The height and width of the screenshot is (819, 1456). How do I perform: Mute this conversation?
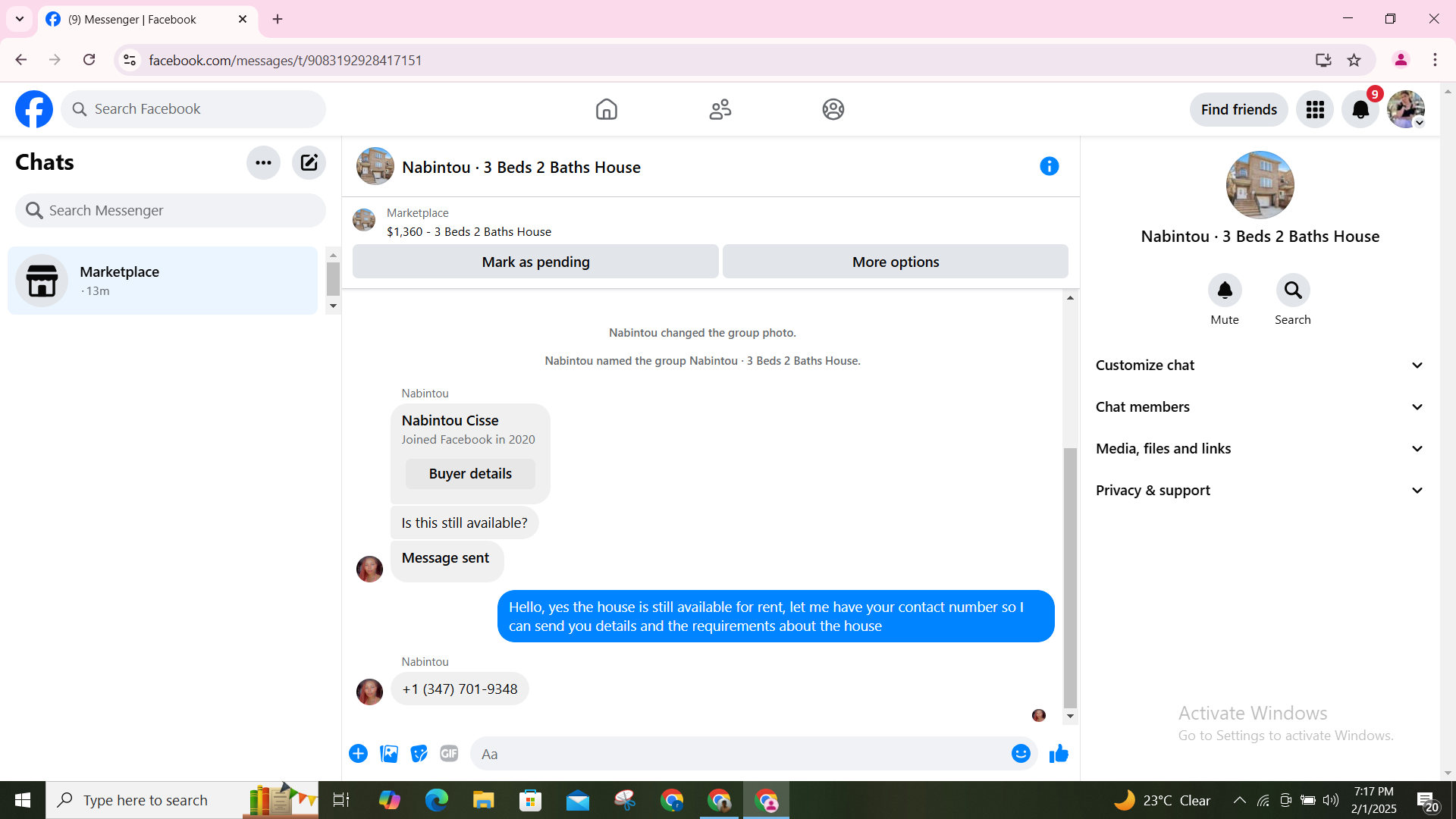tap(1224, 290)
